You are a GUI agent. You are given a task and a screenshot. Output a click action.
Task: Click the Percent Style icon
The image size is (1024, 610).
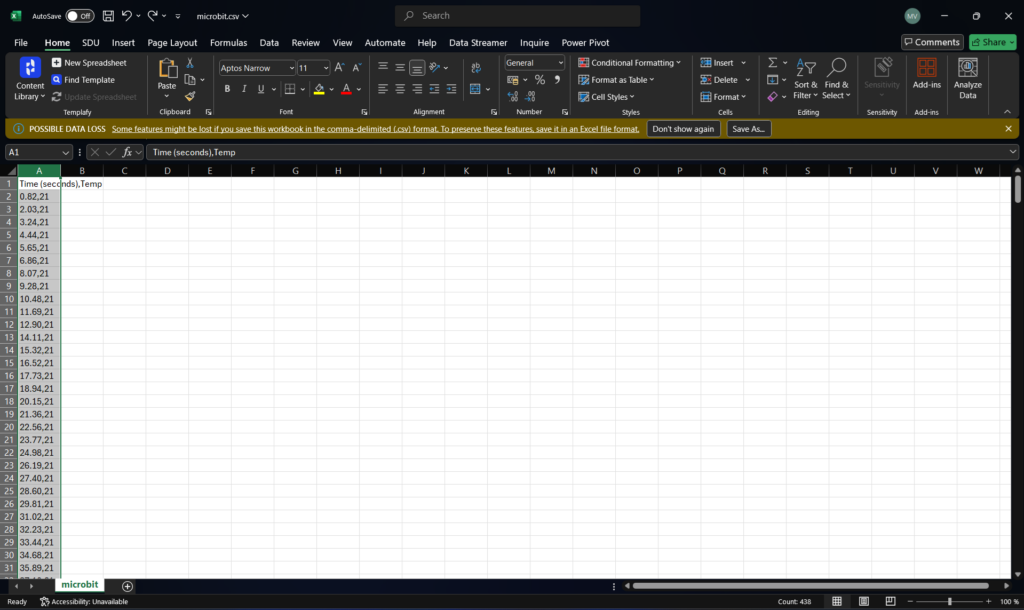(539, 80)
